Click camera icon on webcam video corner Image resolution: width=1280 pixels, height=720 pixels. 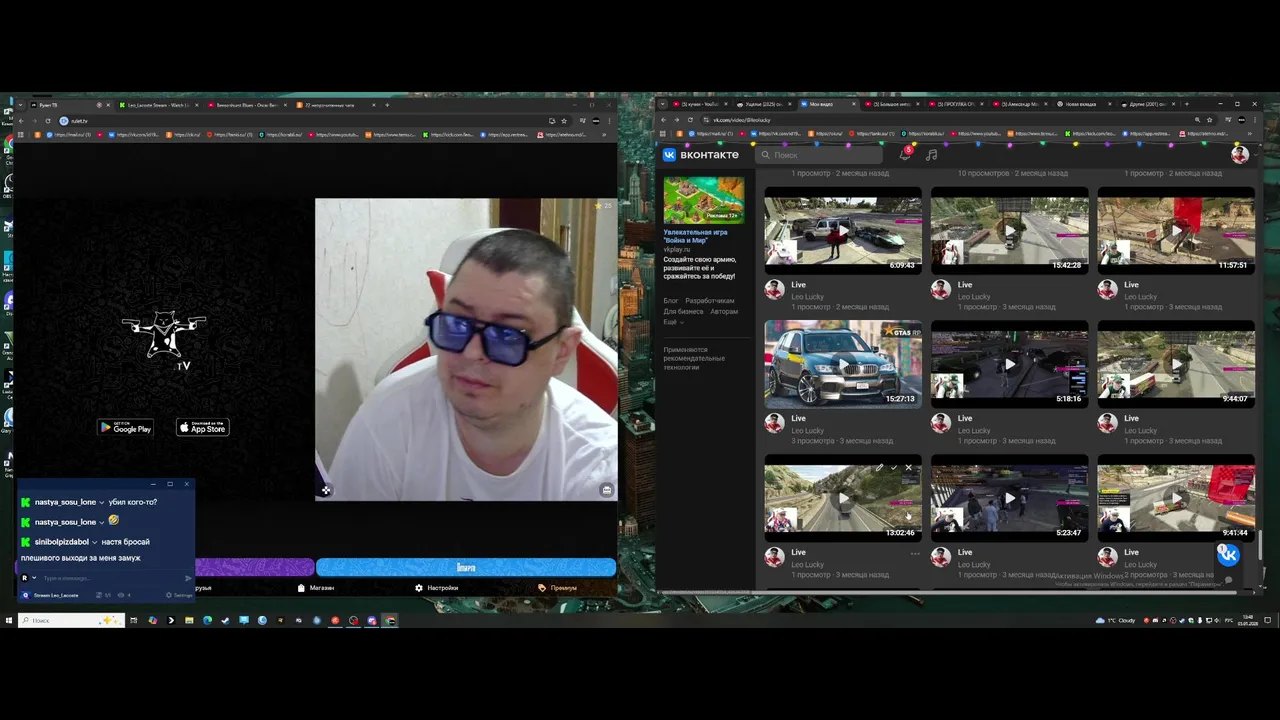tap(607, 490)
